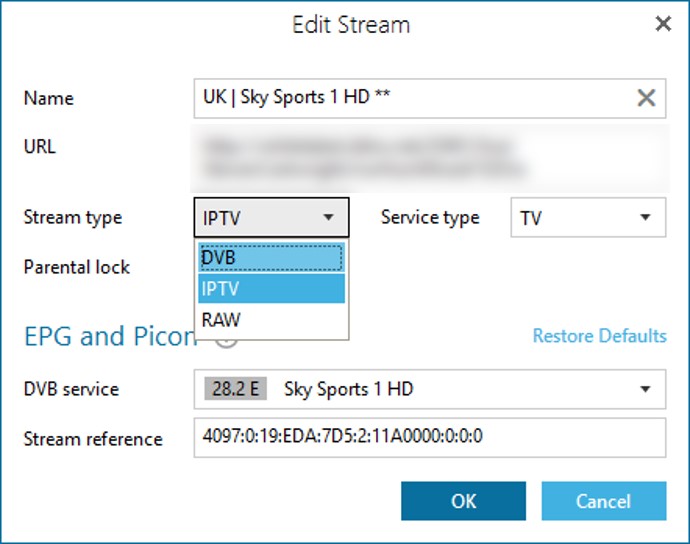Open the Stream type dropdown

pyautogui.click(x=272, y=217)
